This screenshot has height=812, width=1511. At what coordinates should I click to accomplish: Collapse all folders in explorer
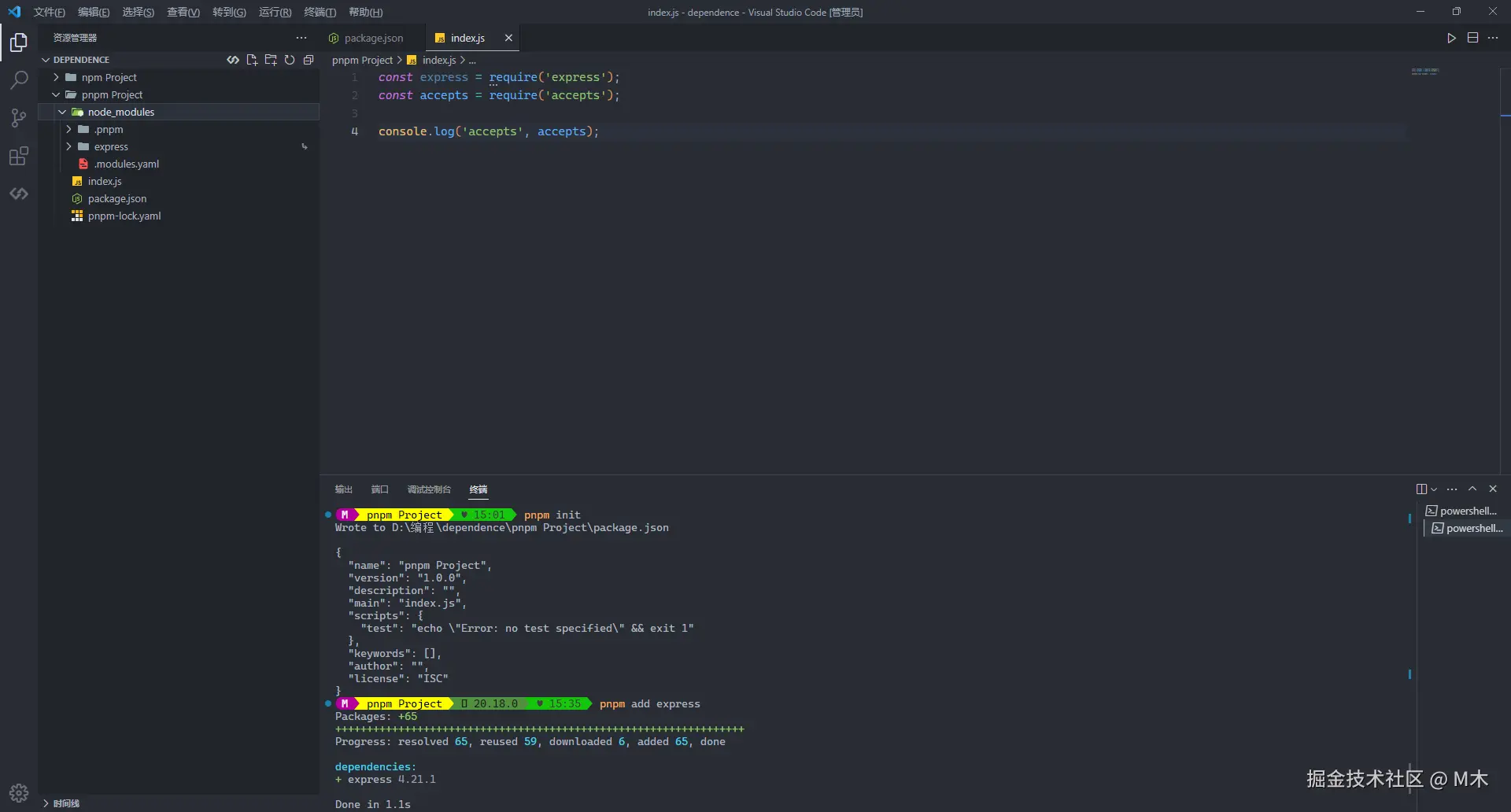[308, 60]
